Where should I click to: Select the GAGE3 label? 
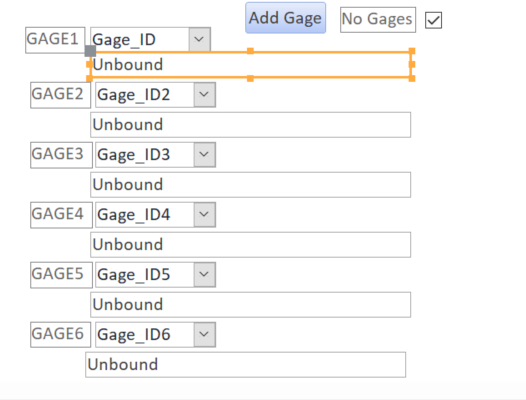click(61, 155)
